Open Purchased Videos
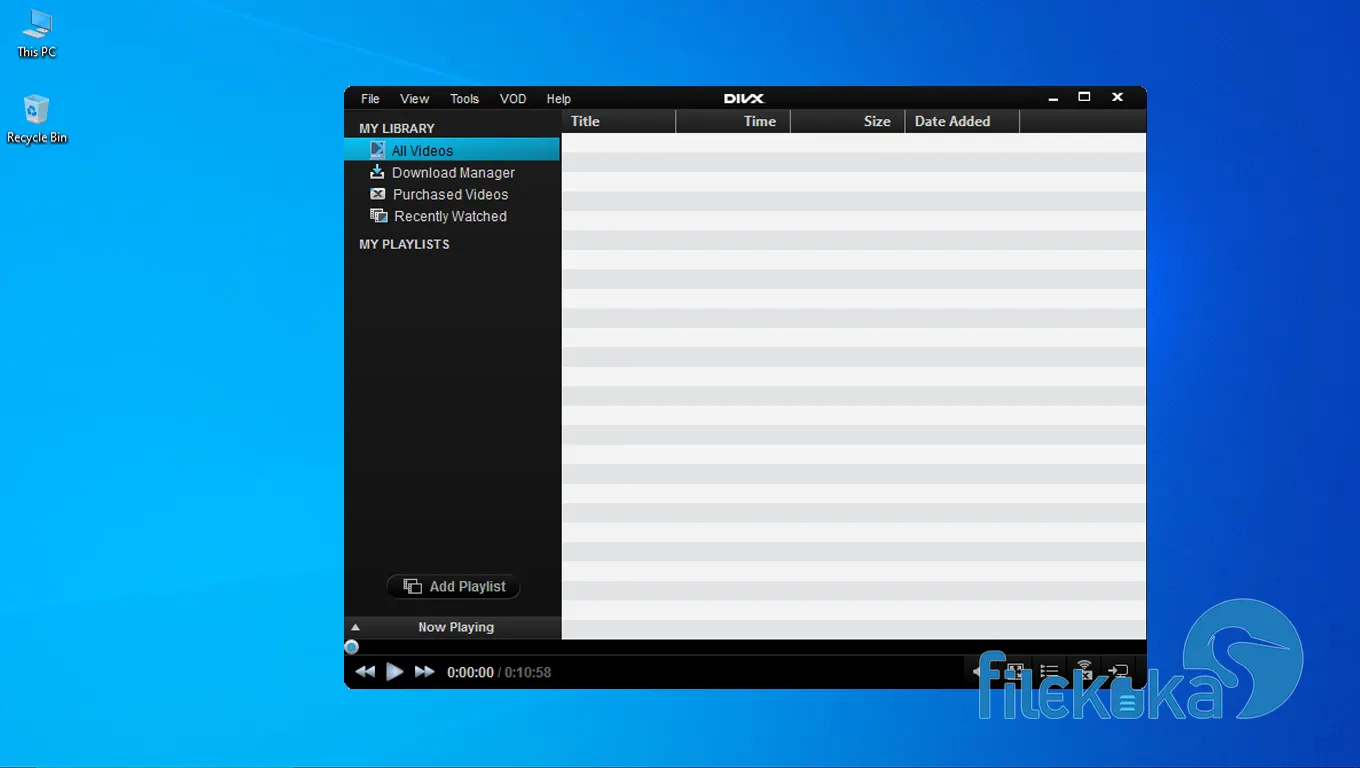Image resolution: width=1360 pixels, height=768 pixels. click(x=450, y=195)
